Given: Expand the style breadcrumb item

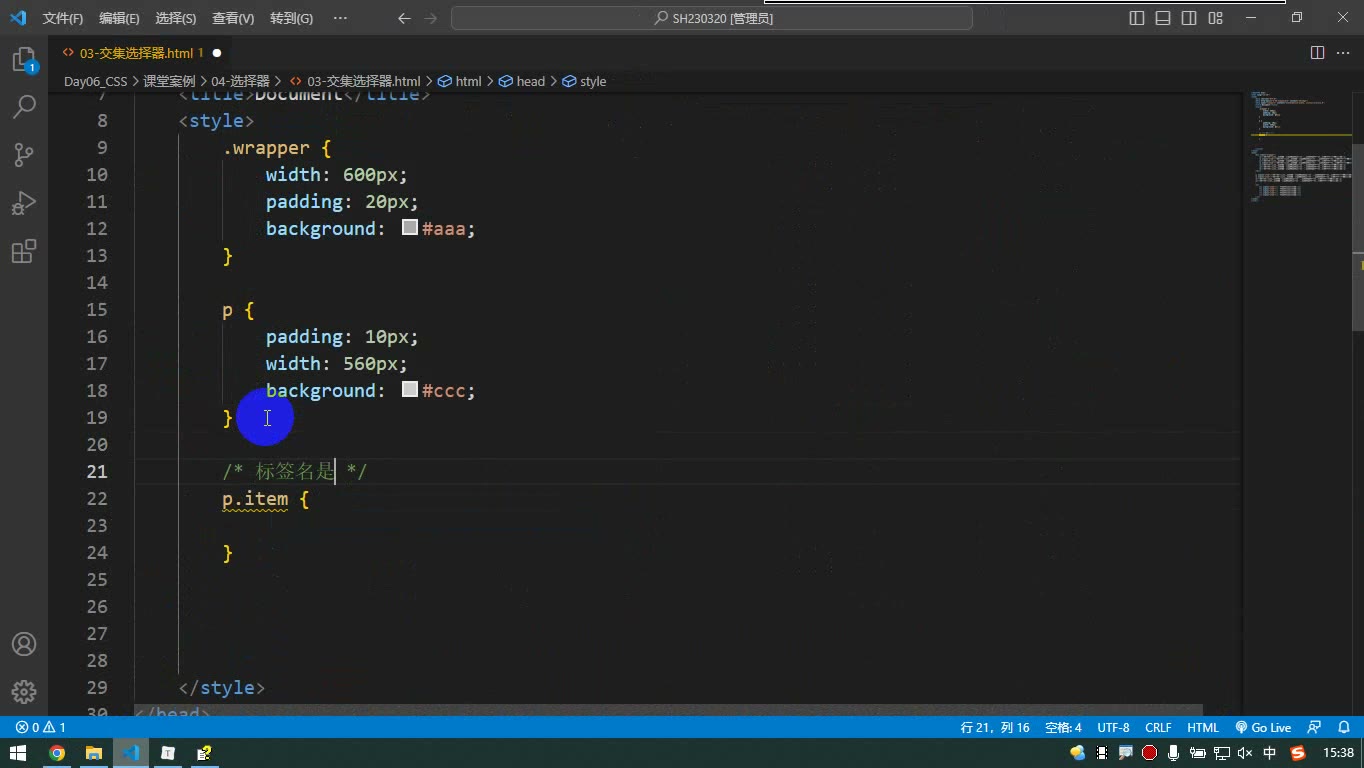Looking at the screenshot, I should [x=585, y=81].
